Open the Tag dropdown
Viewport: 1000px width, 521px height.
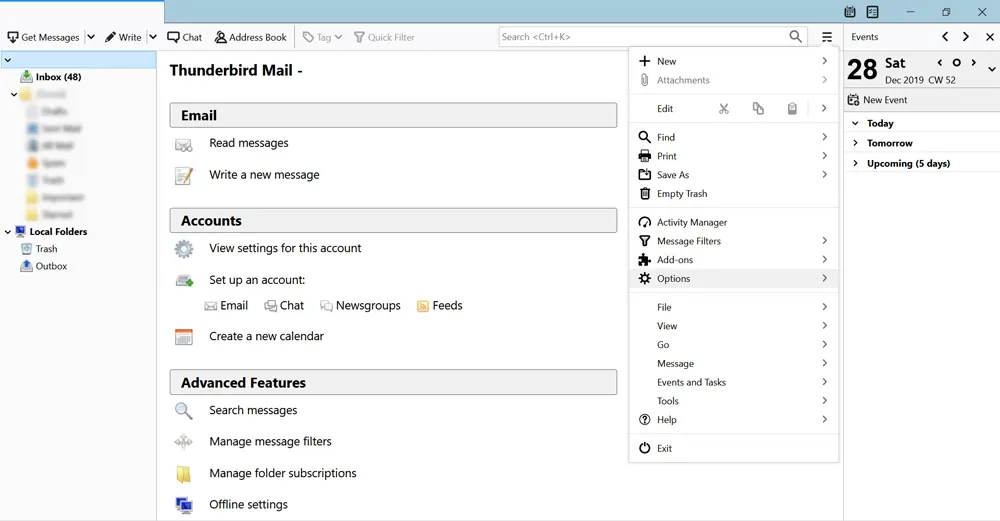[322, 37]
